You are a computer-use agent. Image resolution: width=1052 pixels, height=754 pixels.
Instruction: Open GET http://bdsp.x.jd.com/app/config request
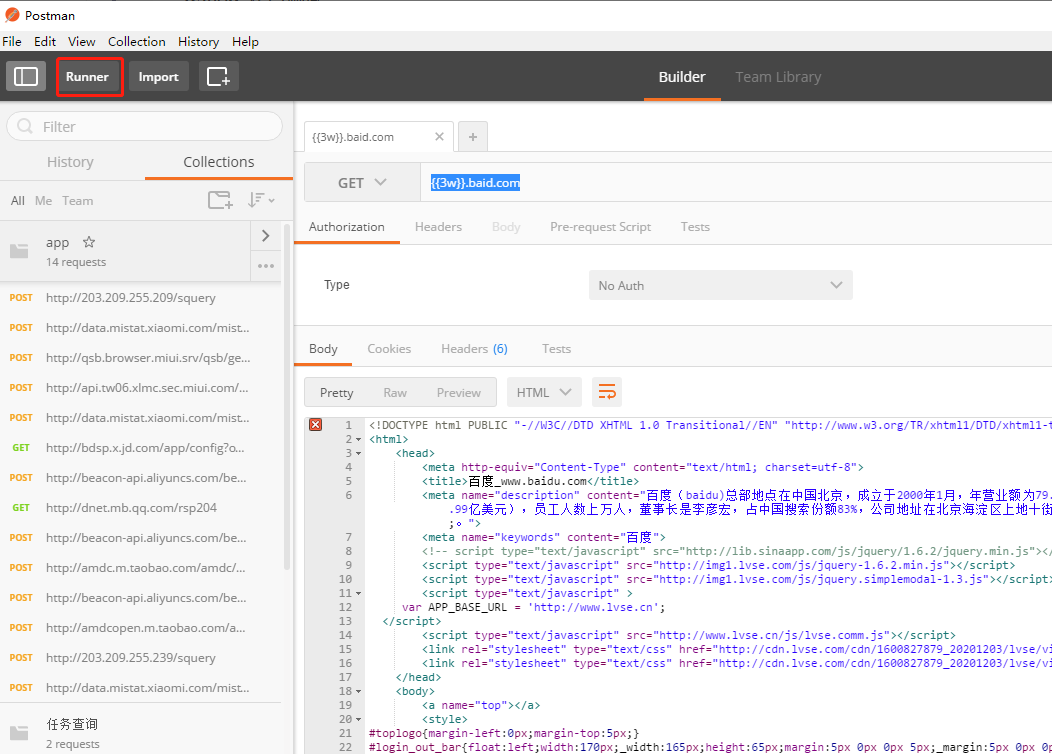(x=141, y=447)
